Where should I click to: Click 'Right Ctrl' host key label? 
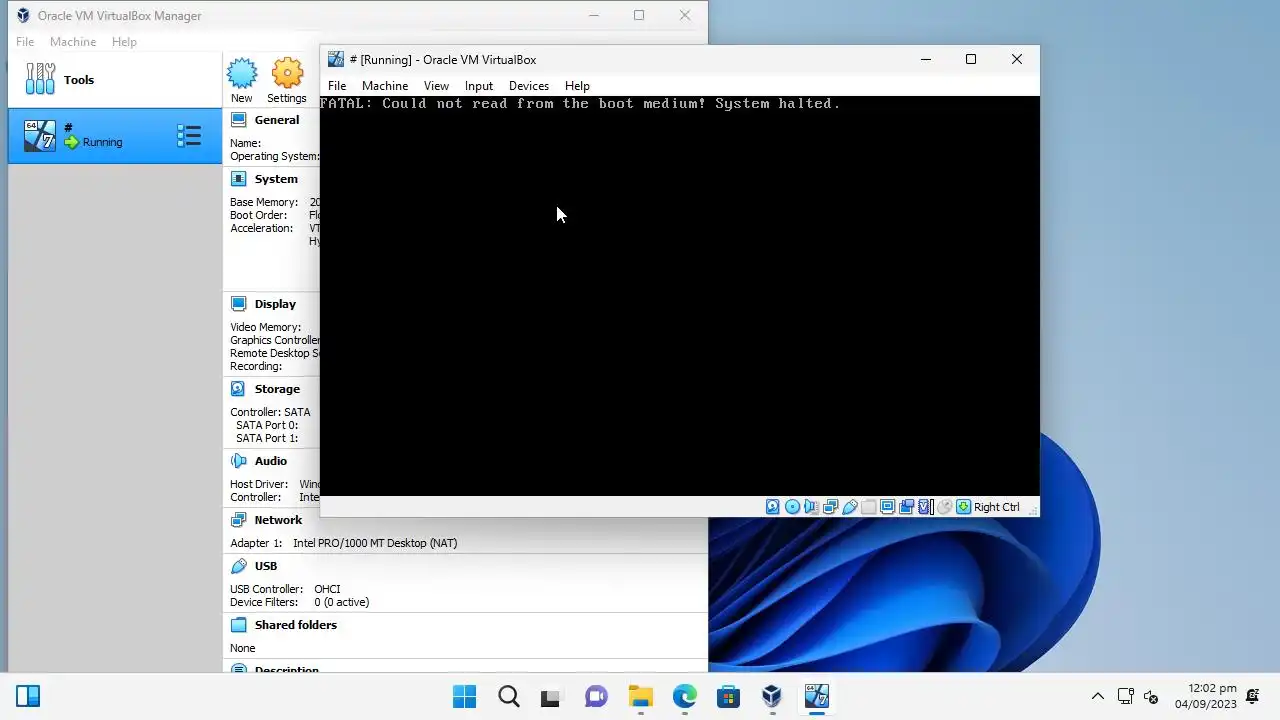click(997, 507)
